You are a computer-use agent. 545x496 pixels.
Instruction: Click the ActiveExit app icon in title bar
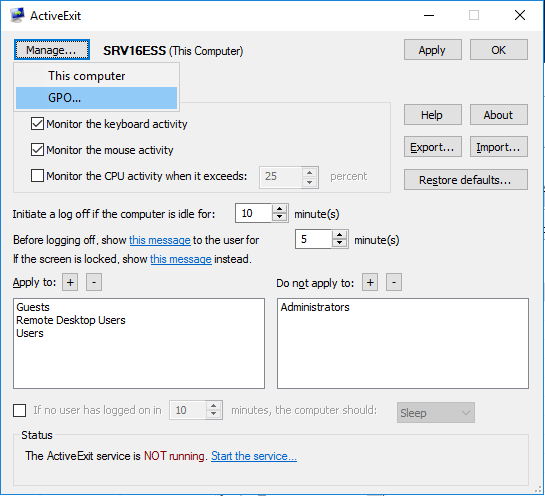click(x=17, y=15)
